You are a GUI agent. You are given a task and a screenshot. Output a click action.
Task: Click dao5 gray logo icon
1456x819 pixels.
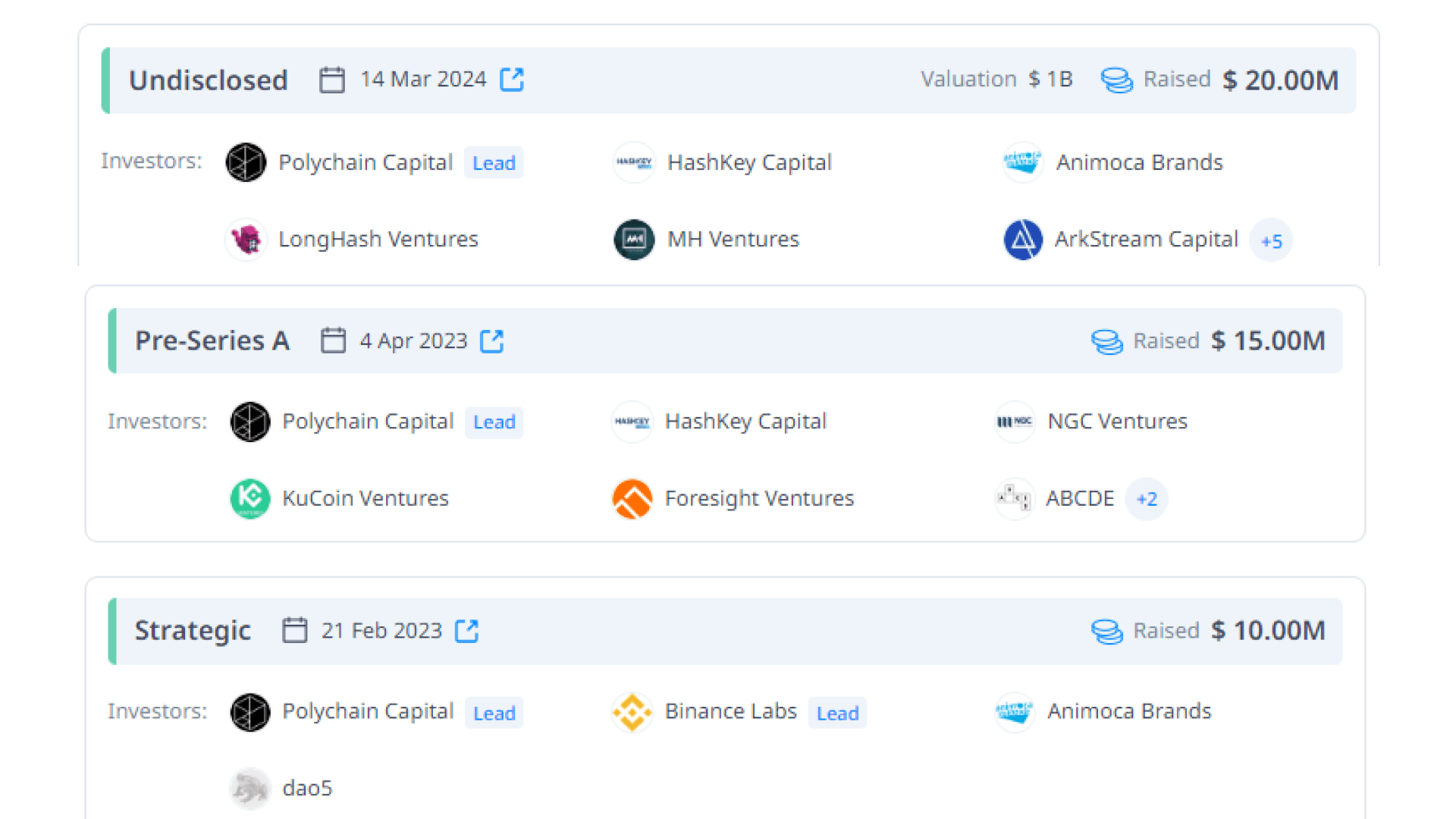click(249, 789)
